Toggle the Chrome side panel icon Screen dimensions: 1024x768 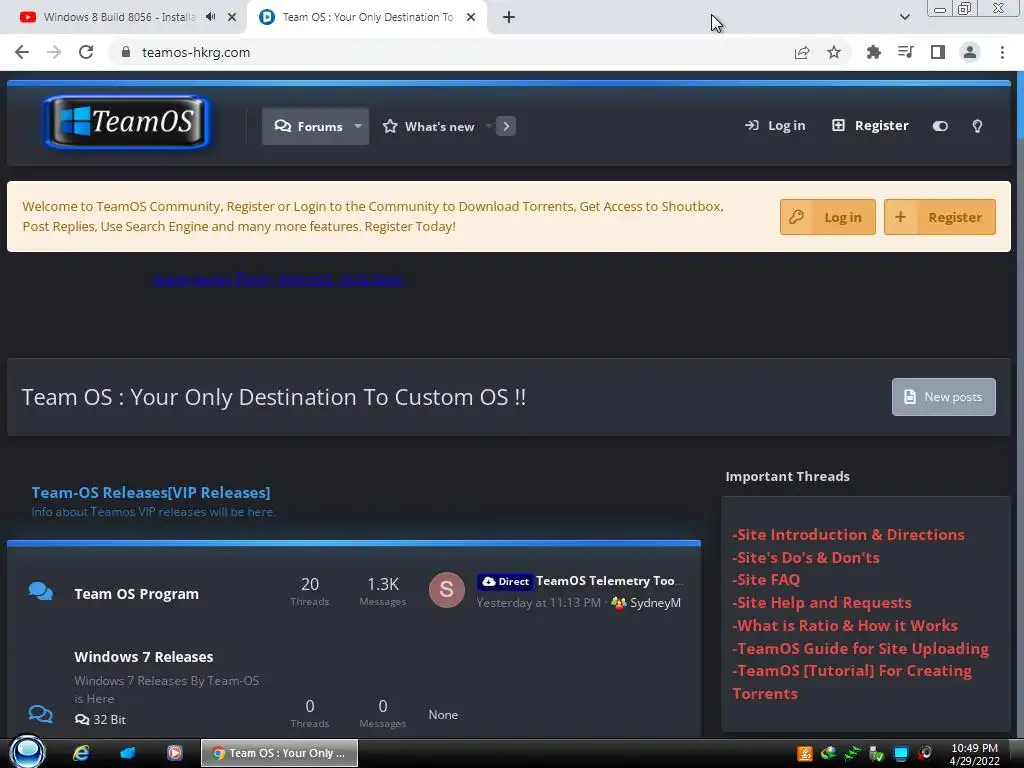tap(938, 52)
